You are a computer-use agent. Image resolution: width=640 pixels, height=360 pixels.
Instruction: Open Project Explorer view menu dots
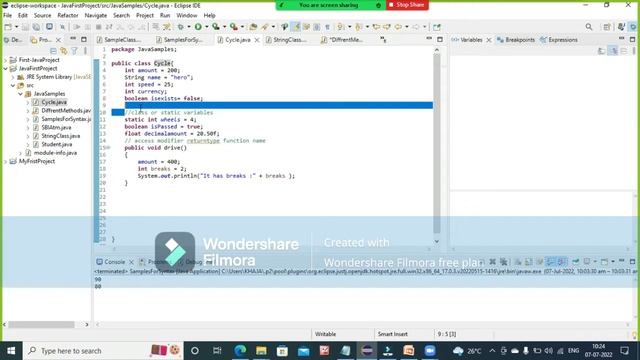(x=85, y=51)
